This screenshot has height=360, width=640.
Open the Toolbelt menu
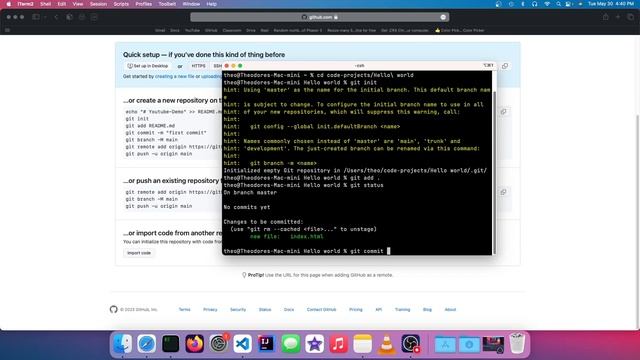click(x=167, y=4)
